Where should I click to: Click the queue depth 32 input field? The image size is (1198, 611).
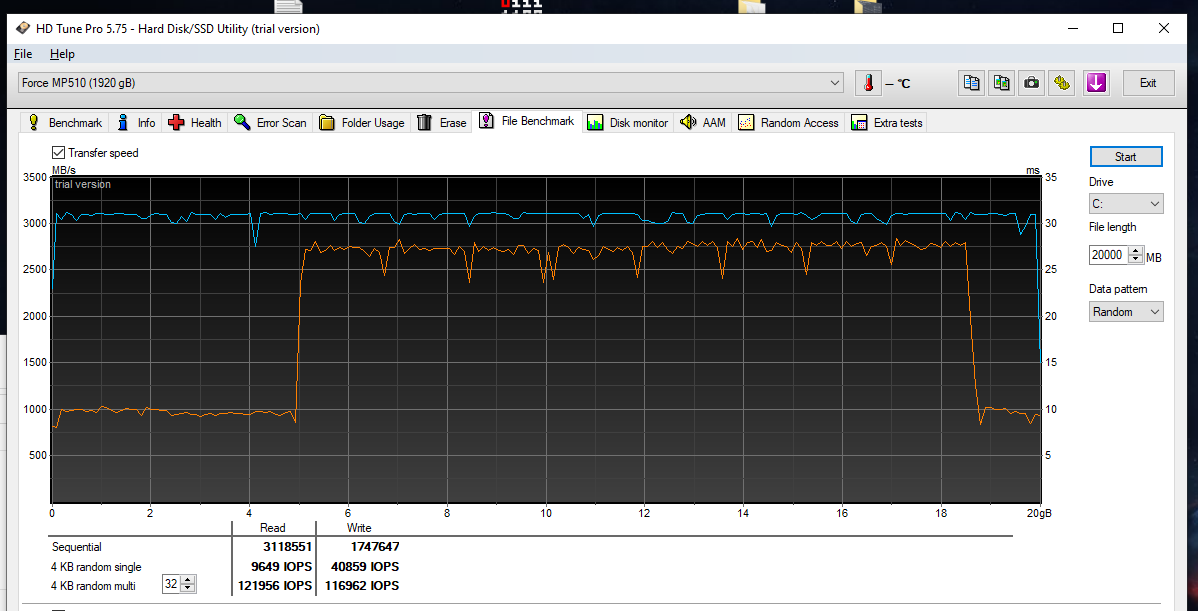click(x=173, y=585)
